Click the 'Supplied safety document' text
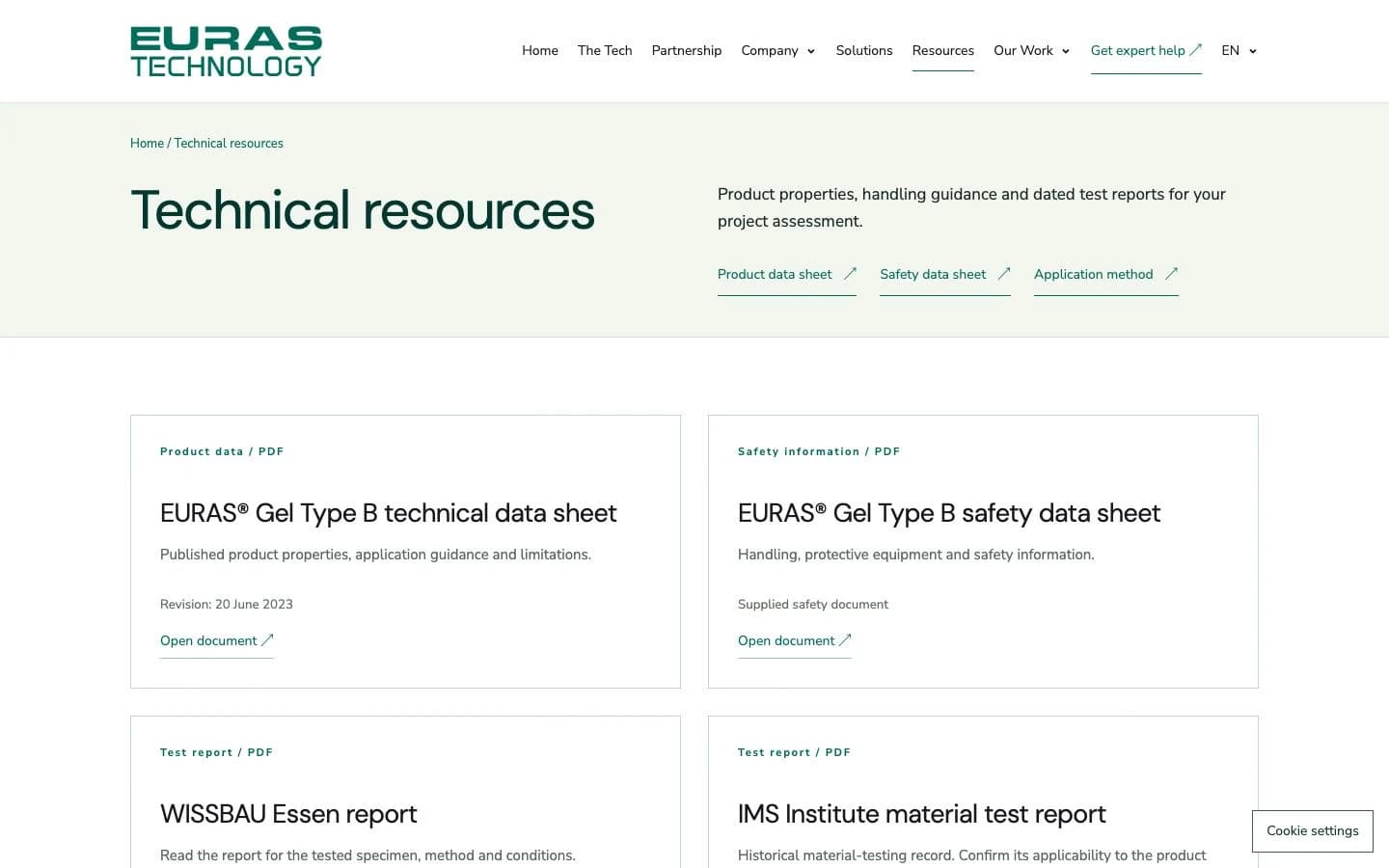Image resolution: width=1389 pixels, height=868 pixels. click(x=813, y=604)
